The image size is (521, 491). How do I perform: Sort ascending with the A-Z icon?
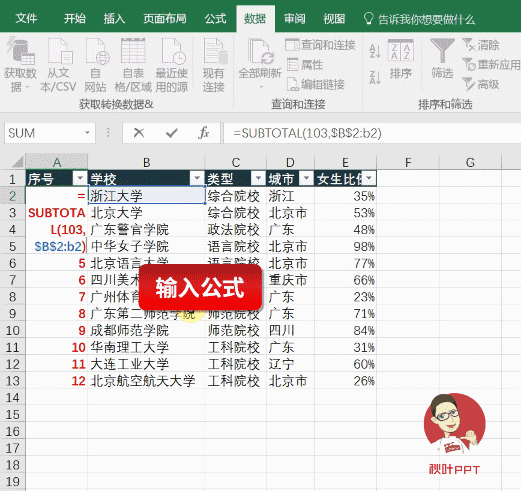click(x=375, y=51)
